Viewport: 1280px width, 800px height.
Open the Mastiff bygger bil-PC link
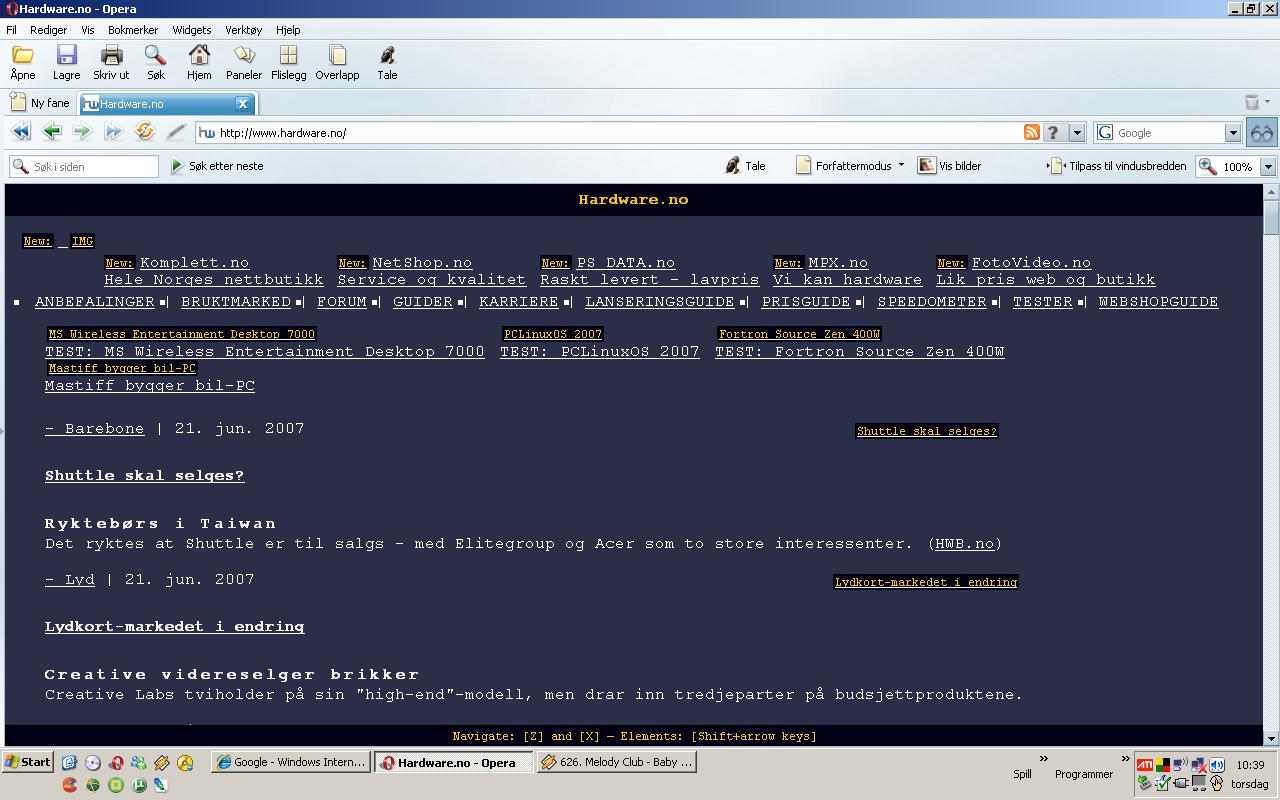coord(150,386)
